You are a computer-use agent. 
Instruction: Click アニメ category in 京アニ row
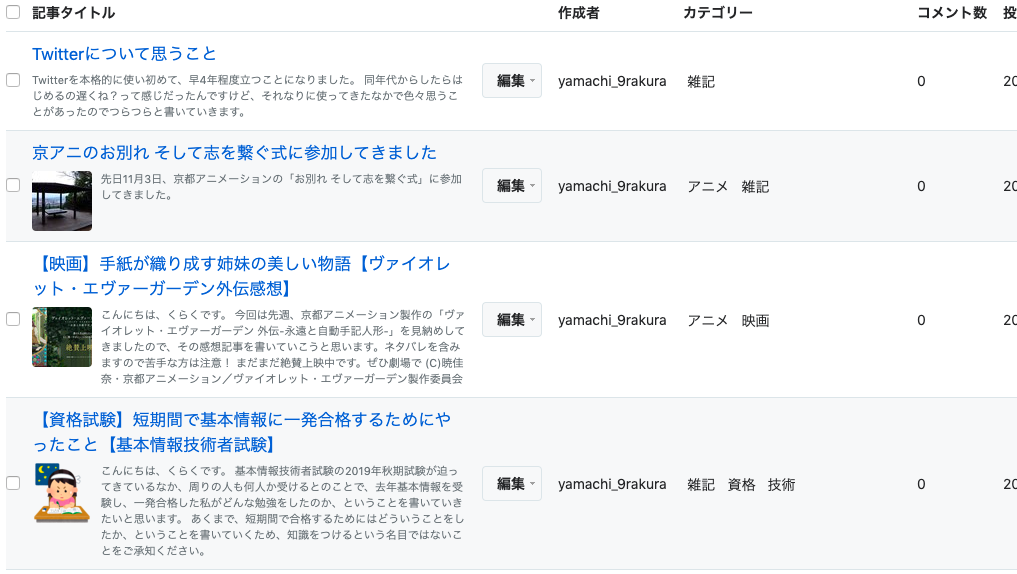[707, 187]
